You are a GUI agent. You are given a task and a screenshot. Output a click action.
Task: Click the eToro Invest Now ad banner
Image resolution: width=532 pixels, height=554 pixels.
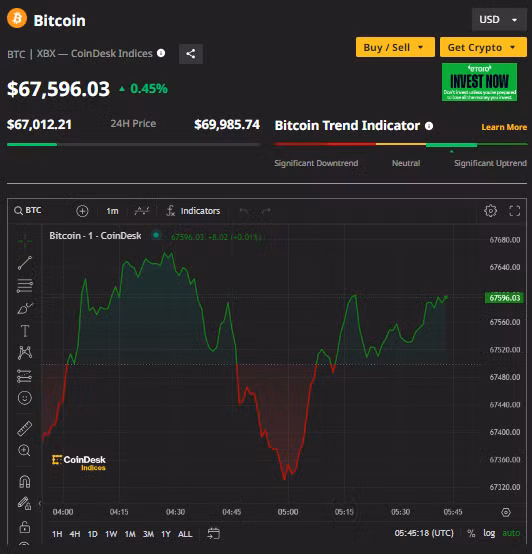point(479,82)
